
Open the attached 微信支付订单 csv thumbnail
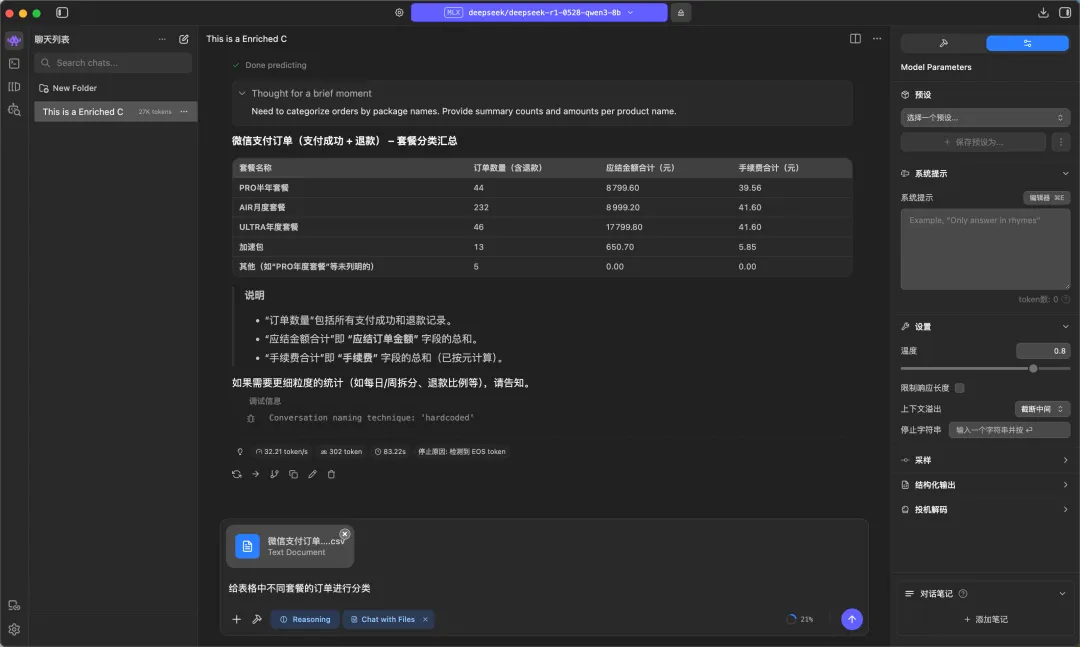[290, 546]
